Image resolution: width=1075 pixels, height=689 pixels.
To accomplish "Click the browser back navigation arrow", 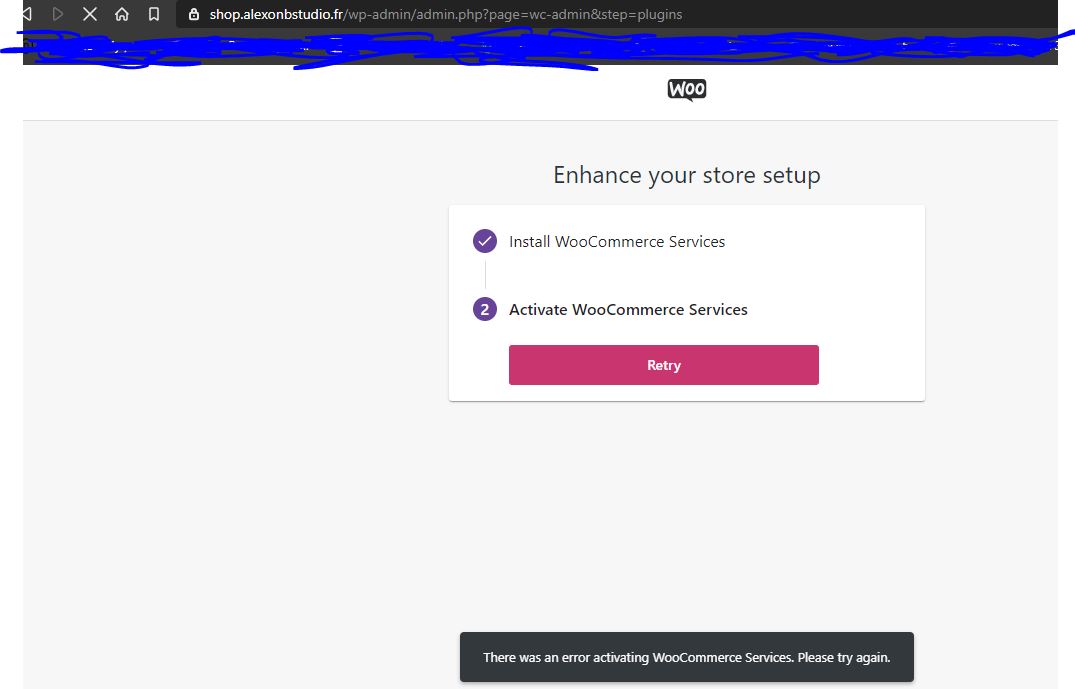I will point(25,14).
